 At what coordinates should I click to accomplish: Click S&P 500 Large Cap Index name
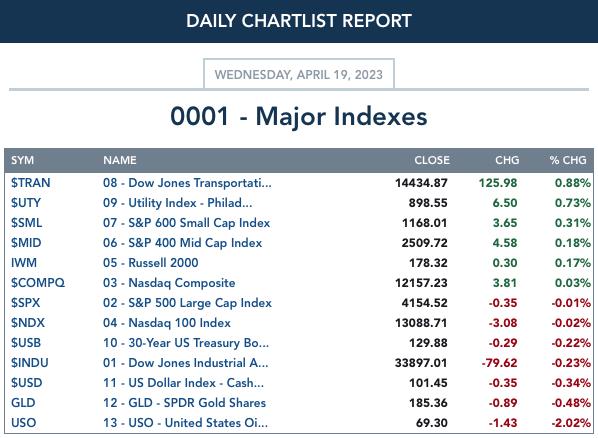(x=187, y=303)
